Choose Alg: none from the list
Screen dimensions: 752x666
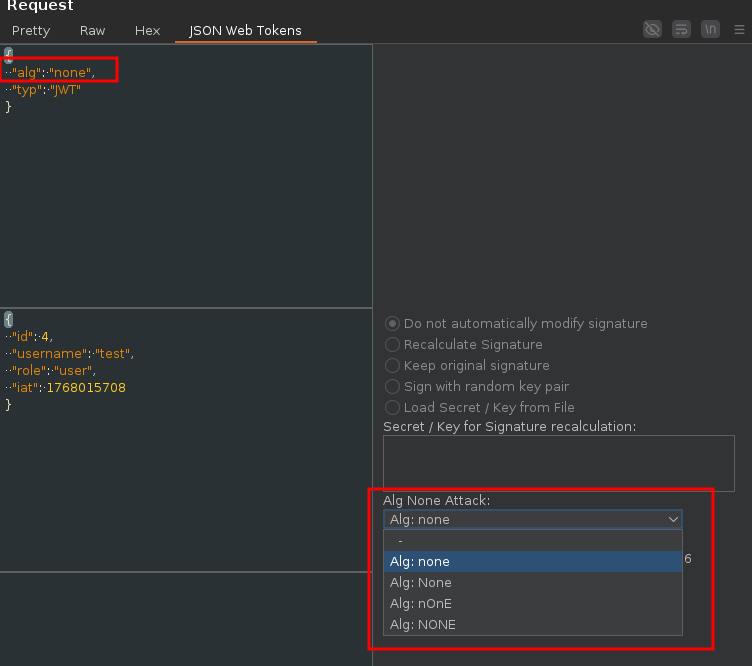(x=532, y=561)
